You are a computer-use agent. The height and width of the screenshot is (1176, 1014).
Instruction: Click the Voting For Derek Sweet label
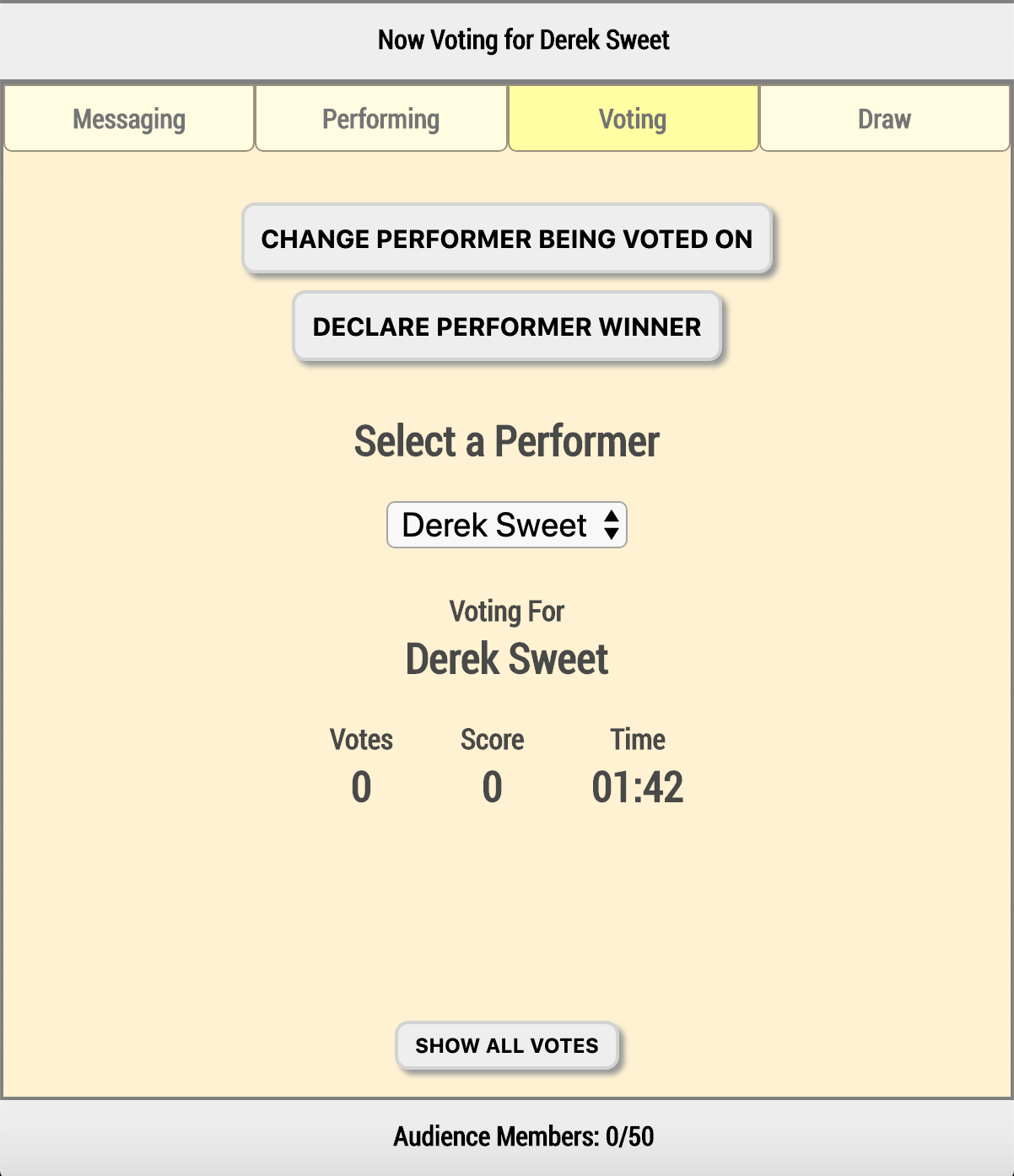coord(506,658)
